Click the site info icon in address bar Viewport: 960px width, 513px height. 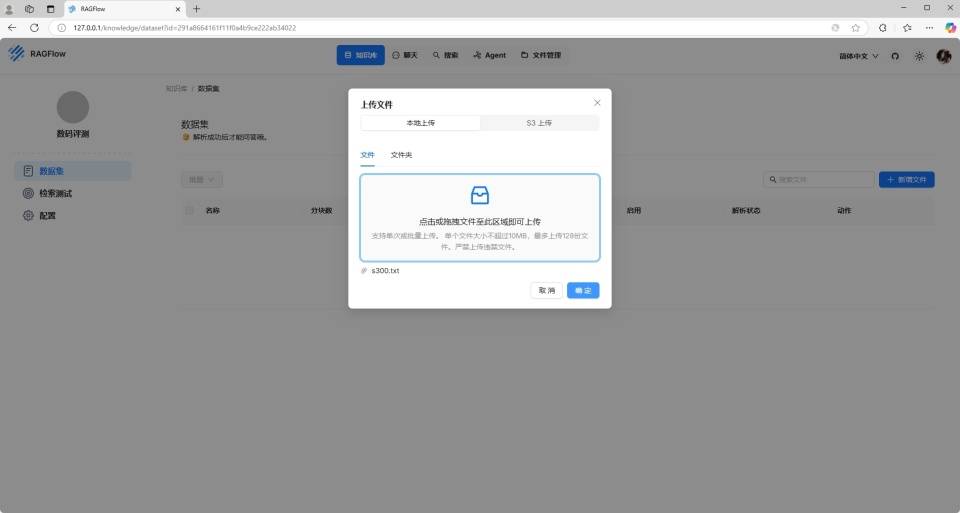[61, 28]
